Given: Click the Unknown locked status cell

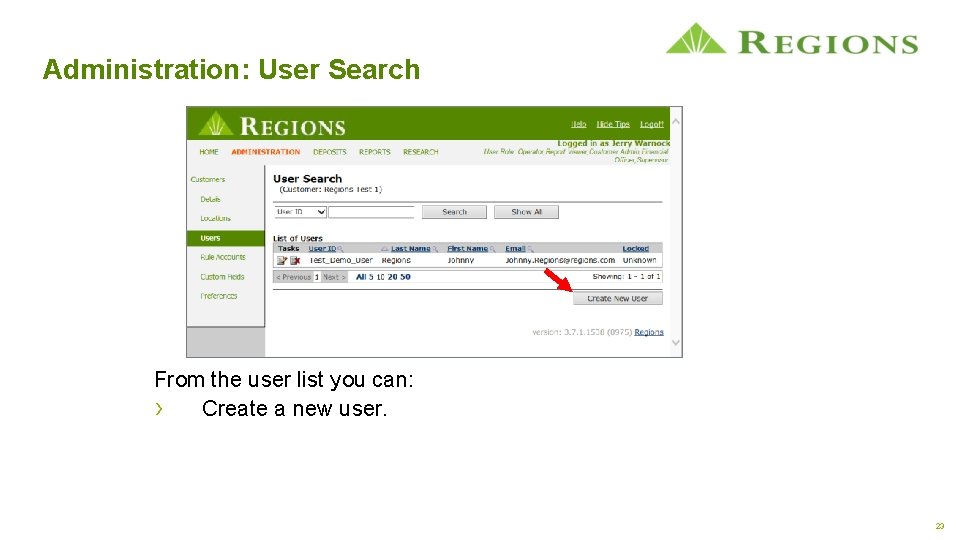Looking at the screenshot, I should 639,260.
